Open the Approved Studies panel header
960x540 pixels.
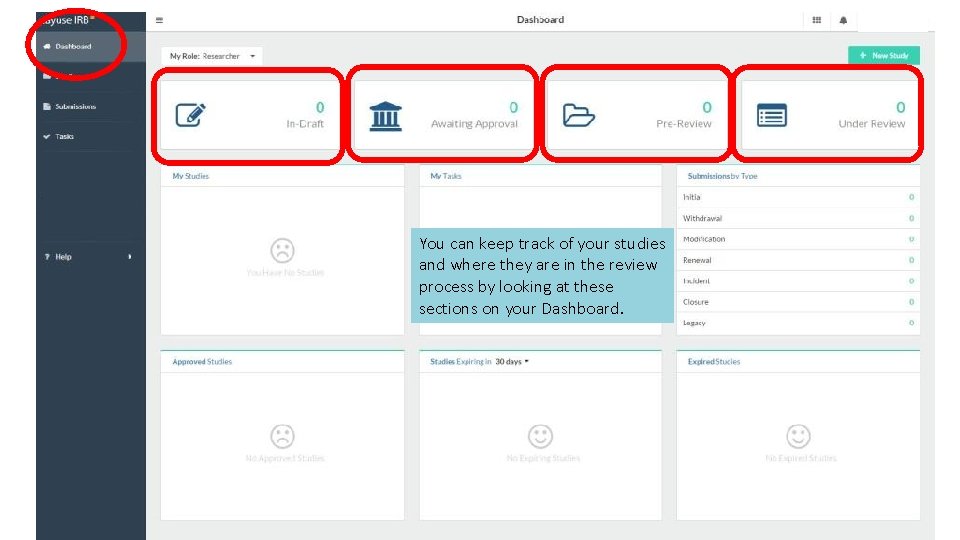[202, 362]
